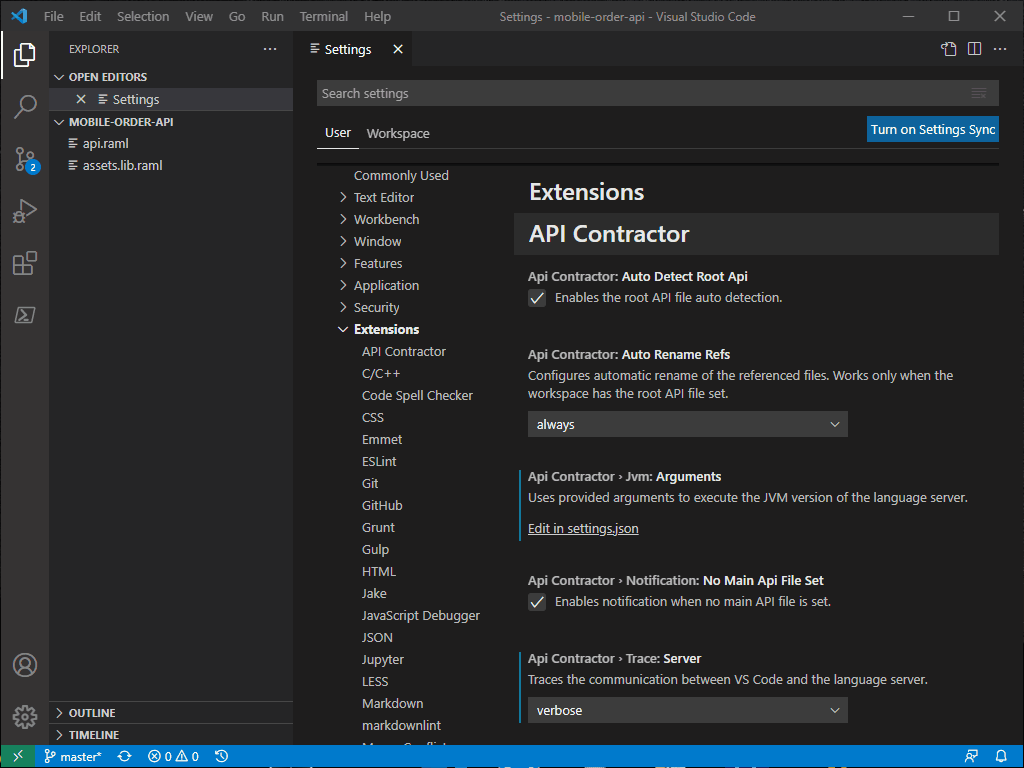Expand the Timeline panel
The image size is (1024, 768).
[59, 735]
